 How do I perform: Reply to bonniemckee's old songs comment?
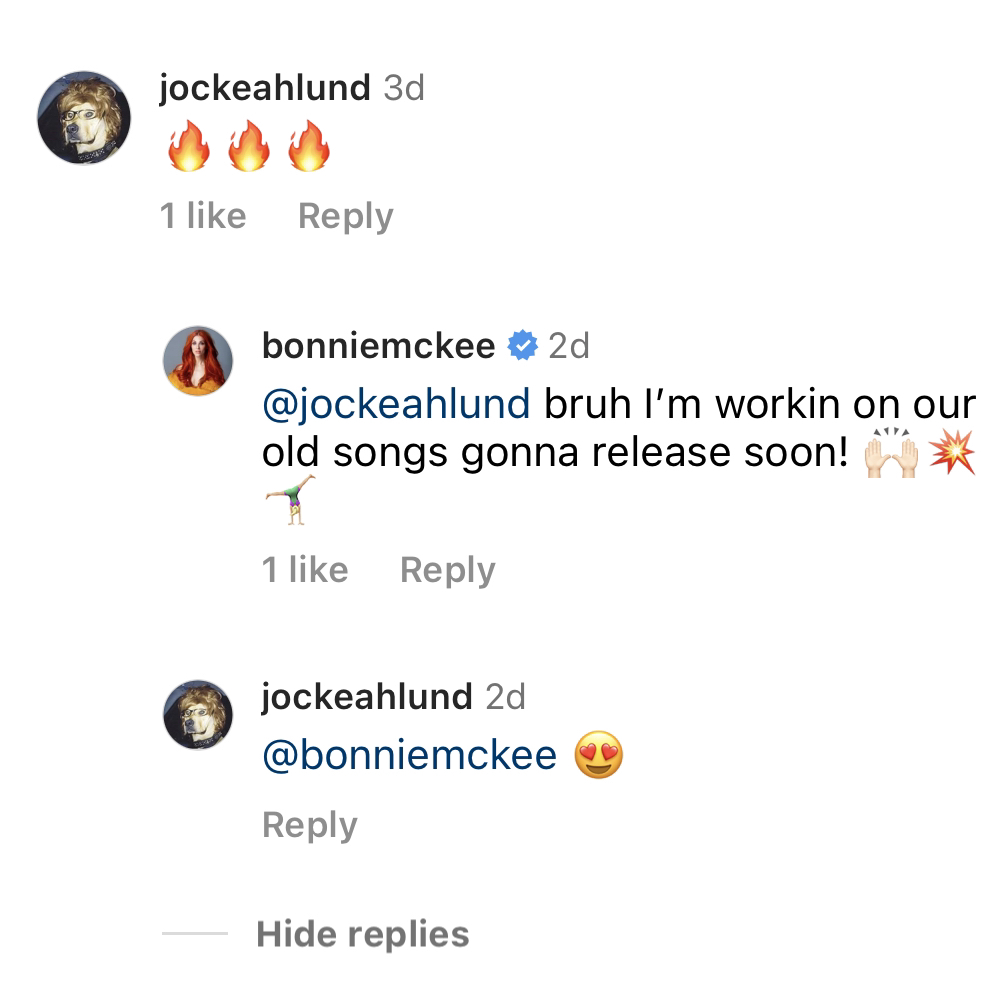pyautogui.click(x=447, y=570)
